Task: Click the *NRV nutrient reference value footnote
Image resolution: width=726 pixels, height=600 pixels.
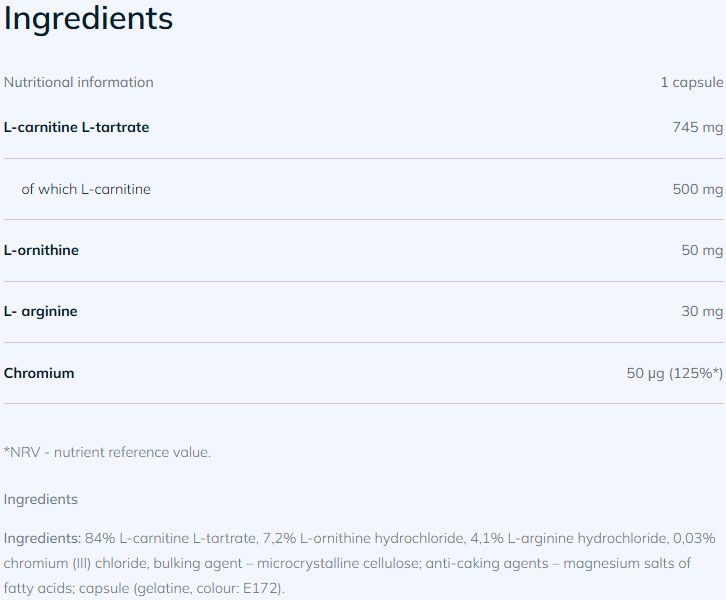Action: click(108, 452)
